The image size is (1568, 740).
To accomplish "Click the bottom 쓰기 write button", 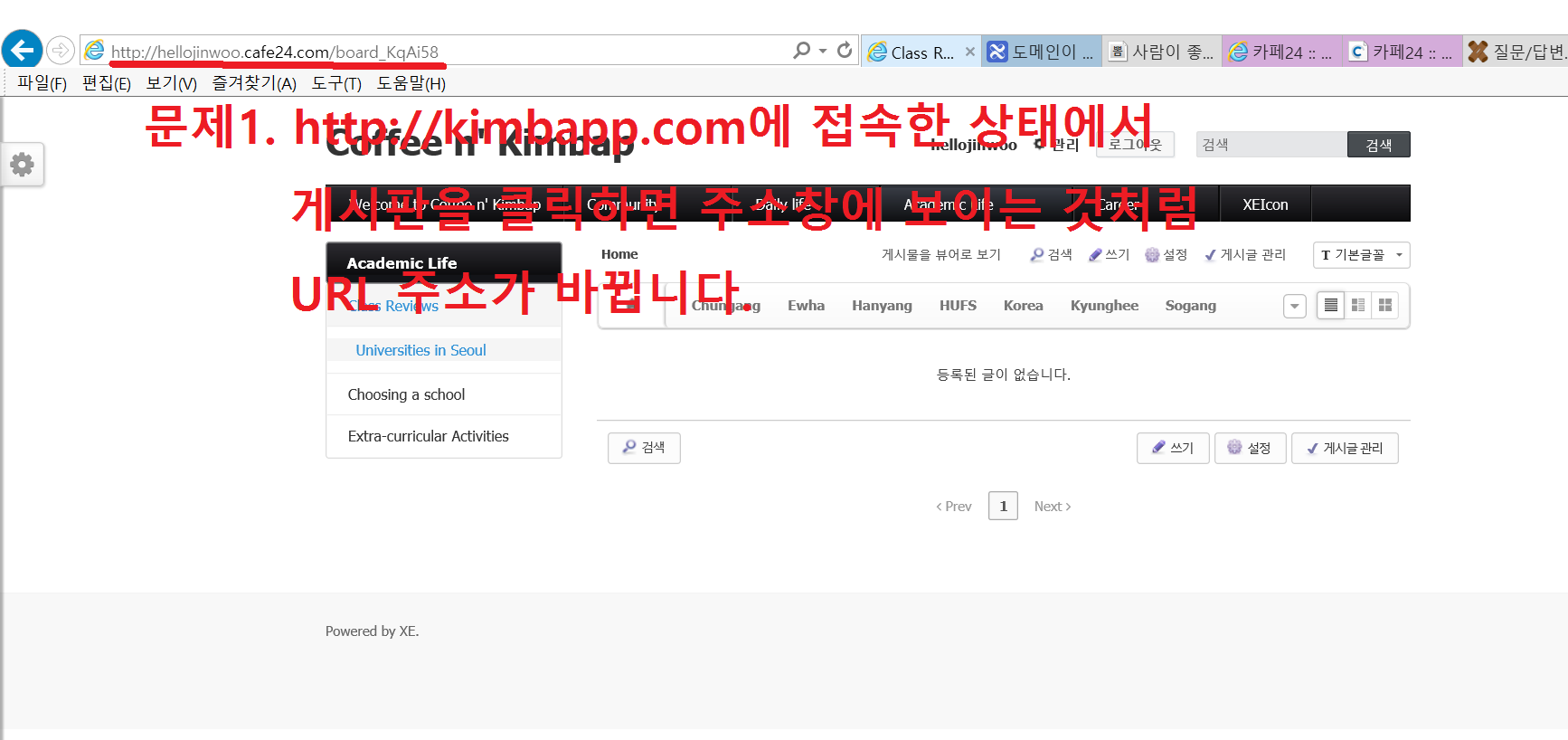I will (x=1173, y=448).
